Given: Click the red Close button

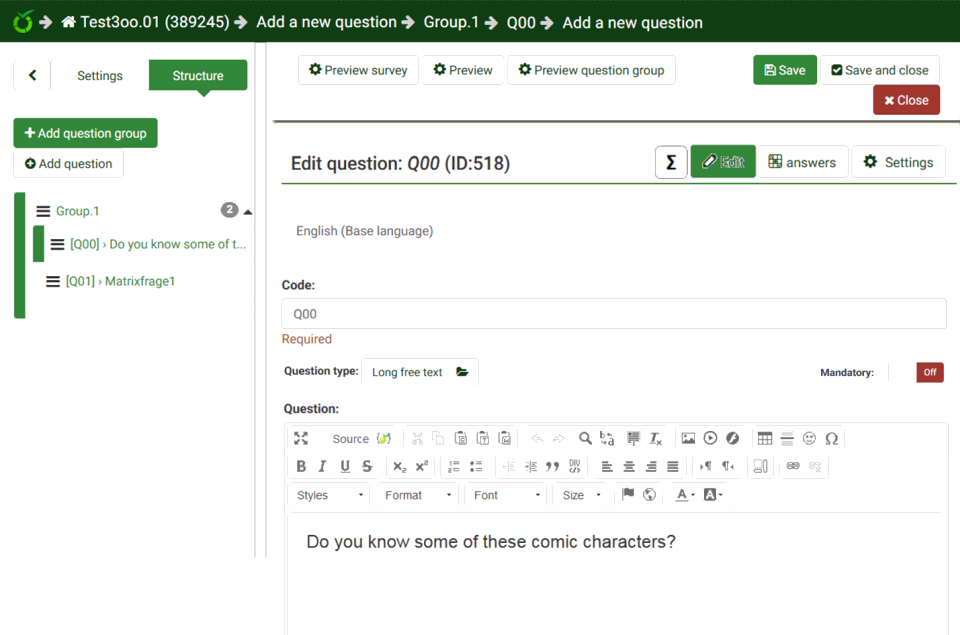Looking at the screenshot, I should pos(906,100).
